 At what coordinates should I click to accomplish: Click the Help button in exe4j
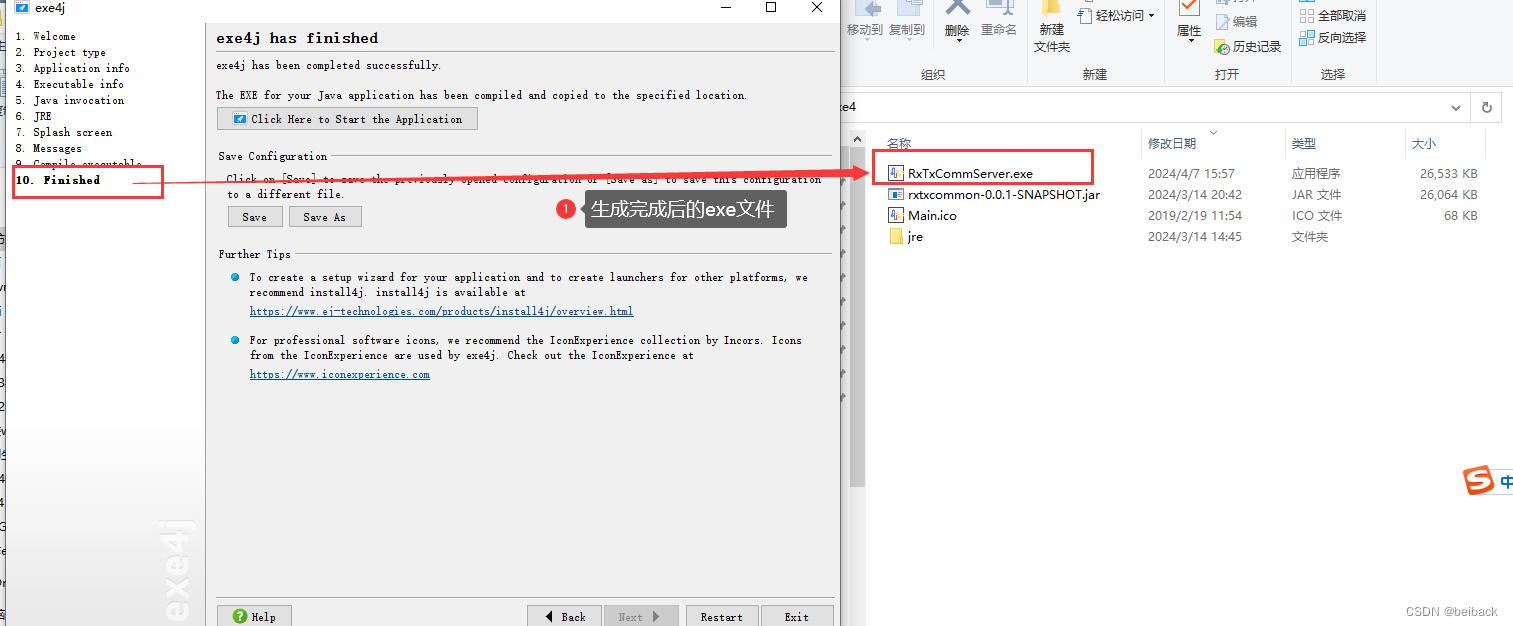254,616
